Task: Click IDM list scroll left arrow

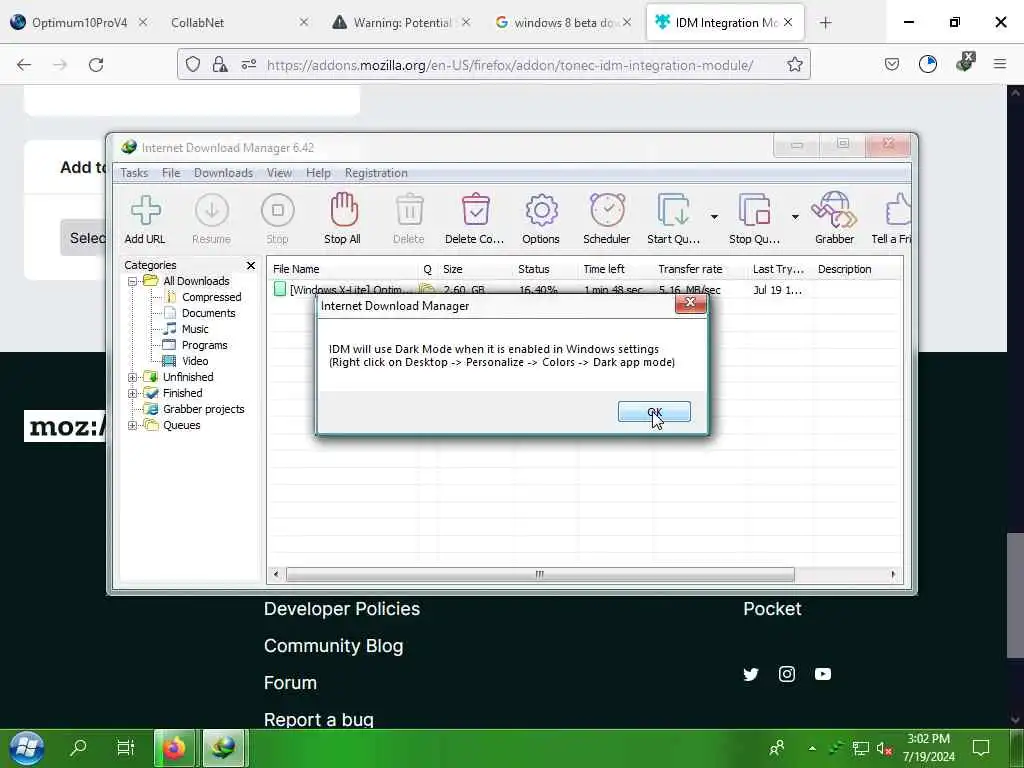Action: pyautogui.click(x=276, y=575)
